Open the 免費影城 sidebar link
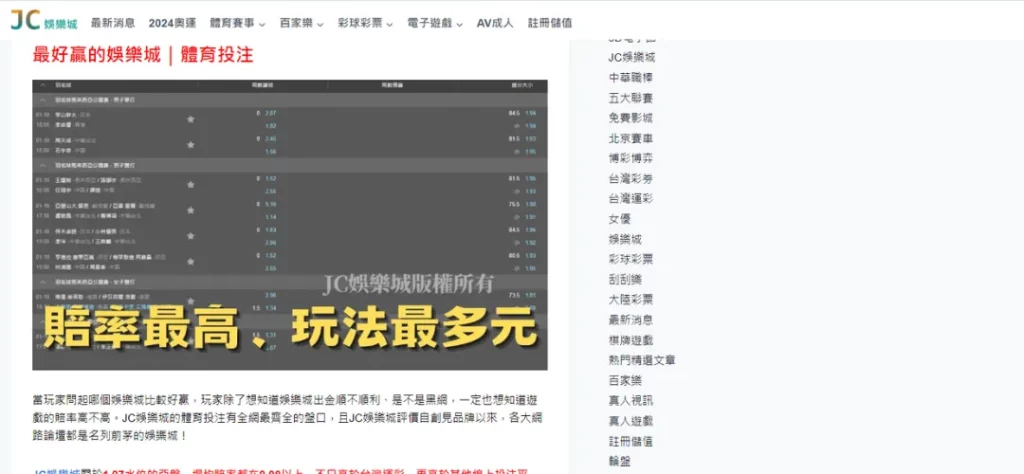Screen dimensions: 1024x474 (630, 118)
